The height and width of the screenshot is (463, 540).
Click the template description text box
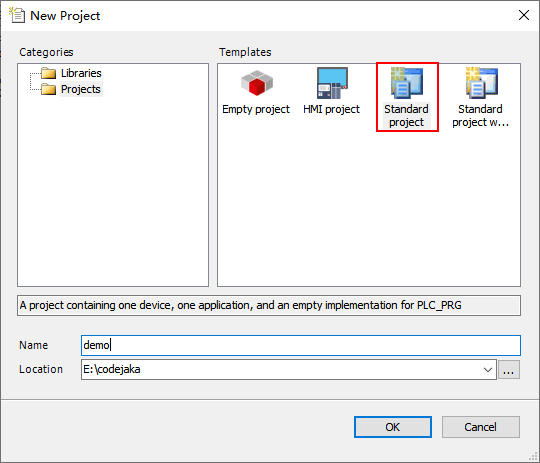(269, 305)
